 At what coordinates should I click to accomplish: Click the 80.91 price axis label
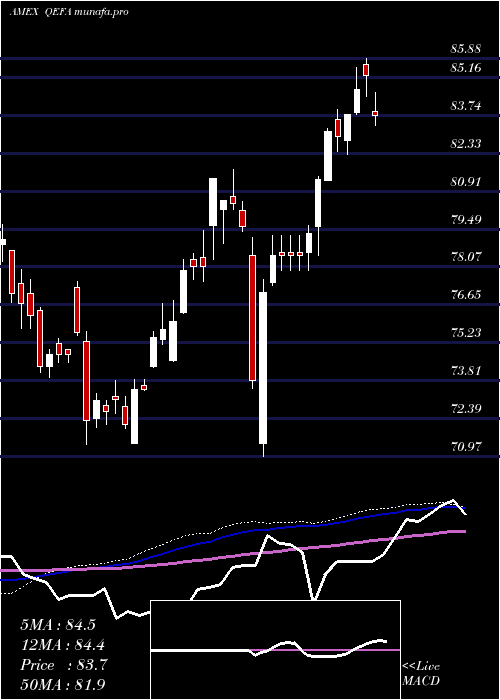pos(466,182)
